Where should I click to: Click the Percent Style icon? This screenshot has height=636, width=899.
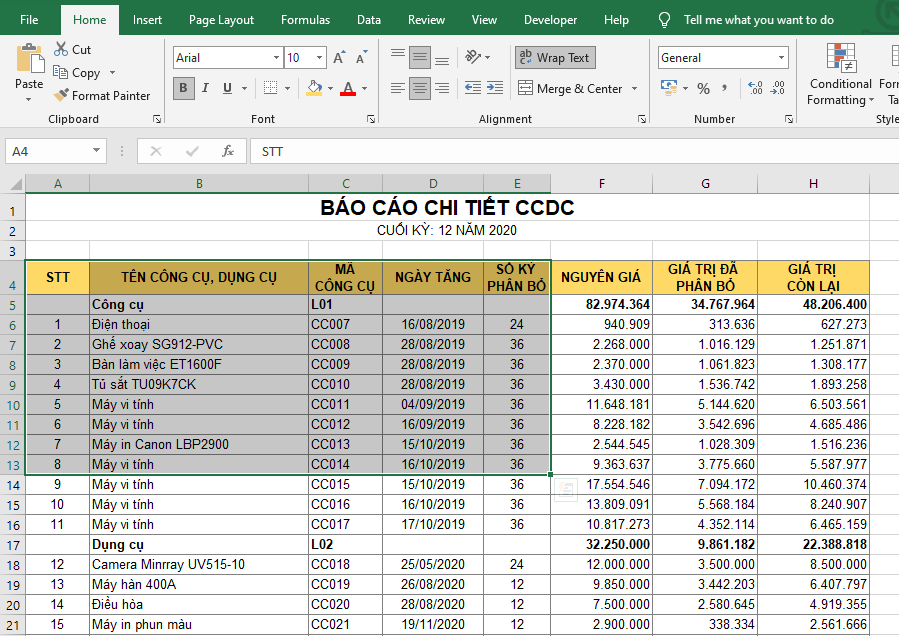point(703,88)
